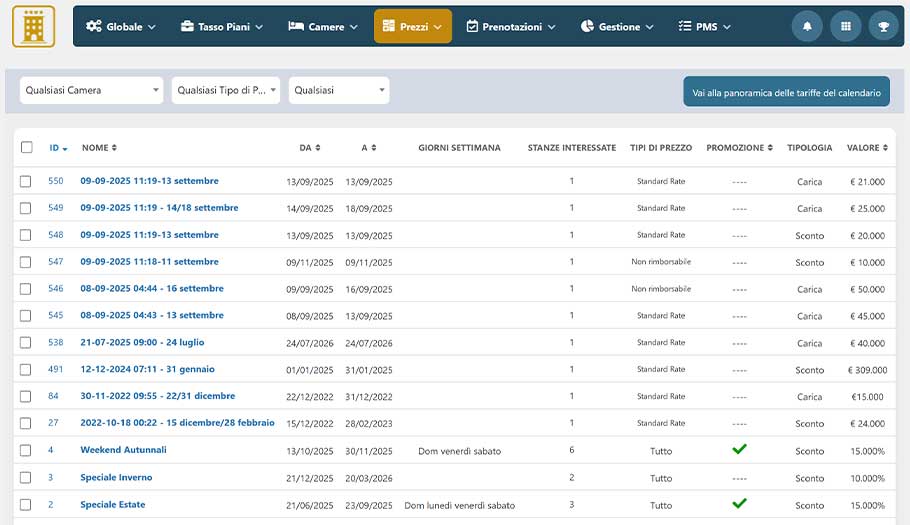Viewport: 910px width, 525px height.
Task: Click the hotel logo icon
Action: point(33,27)
